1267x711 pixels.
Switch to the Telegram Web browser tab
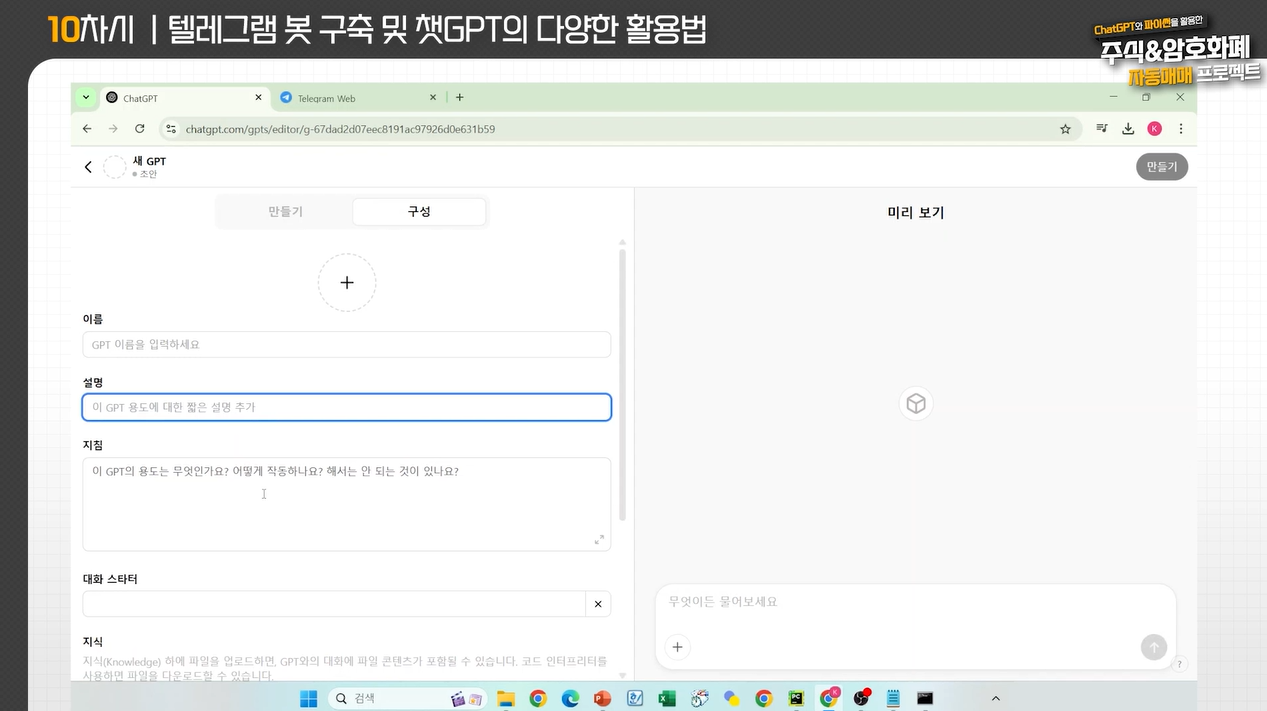click(357, 98)
